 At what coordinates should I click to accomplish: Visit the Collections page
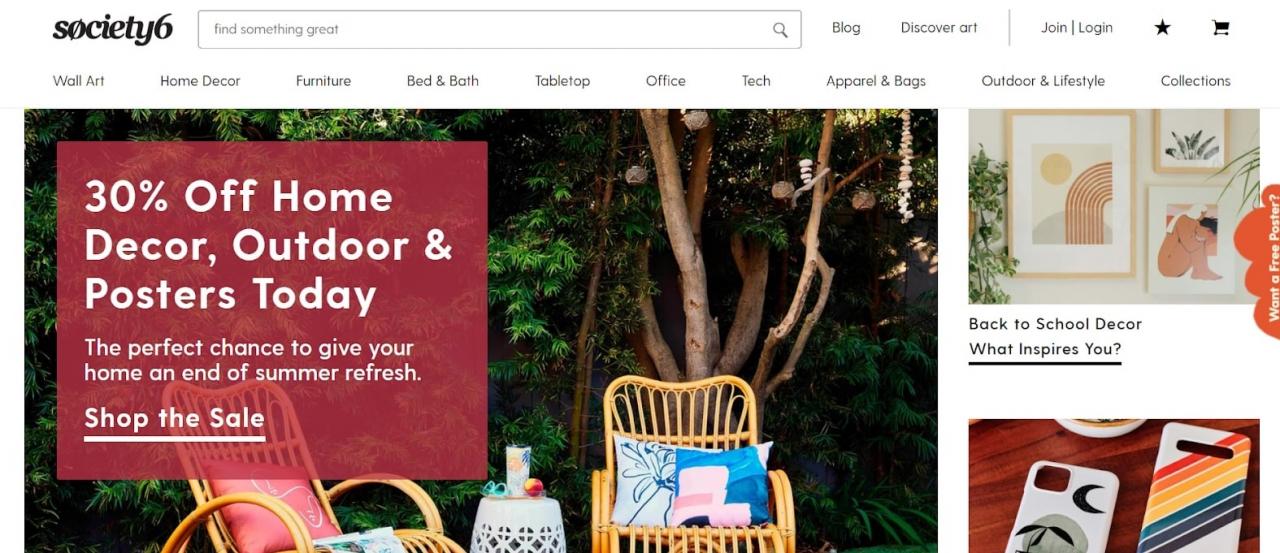pyautogui.click(x=1195, y=81)
